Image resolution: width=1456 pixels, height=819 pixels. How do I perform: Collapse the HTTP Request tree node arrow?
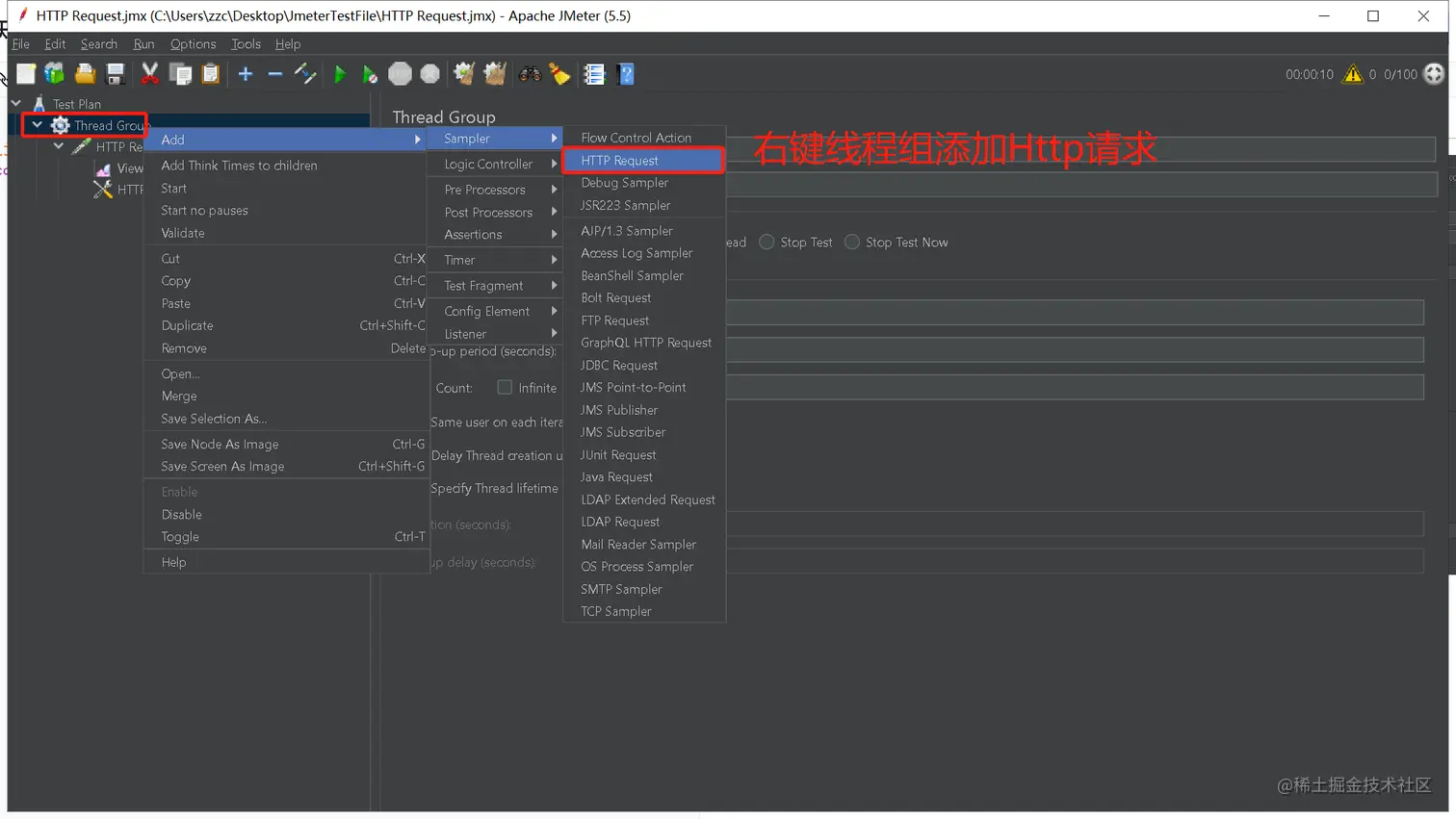point(59,146)
